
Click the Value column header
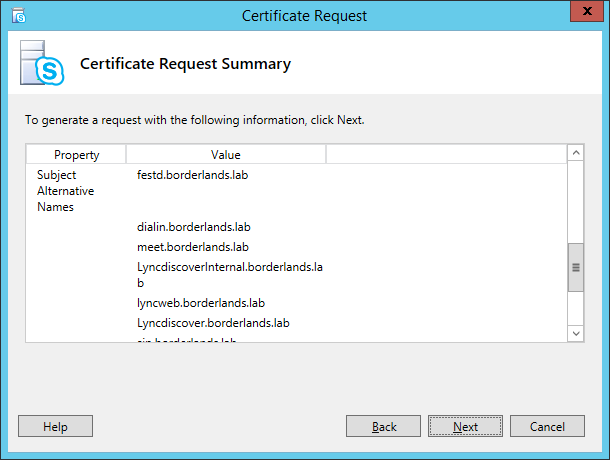pos(226,155)
